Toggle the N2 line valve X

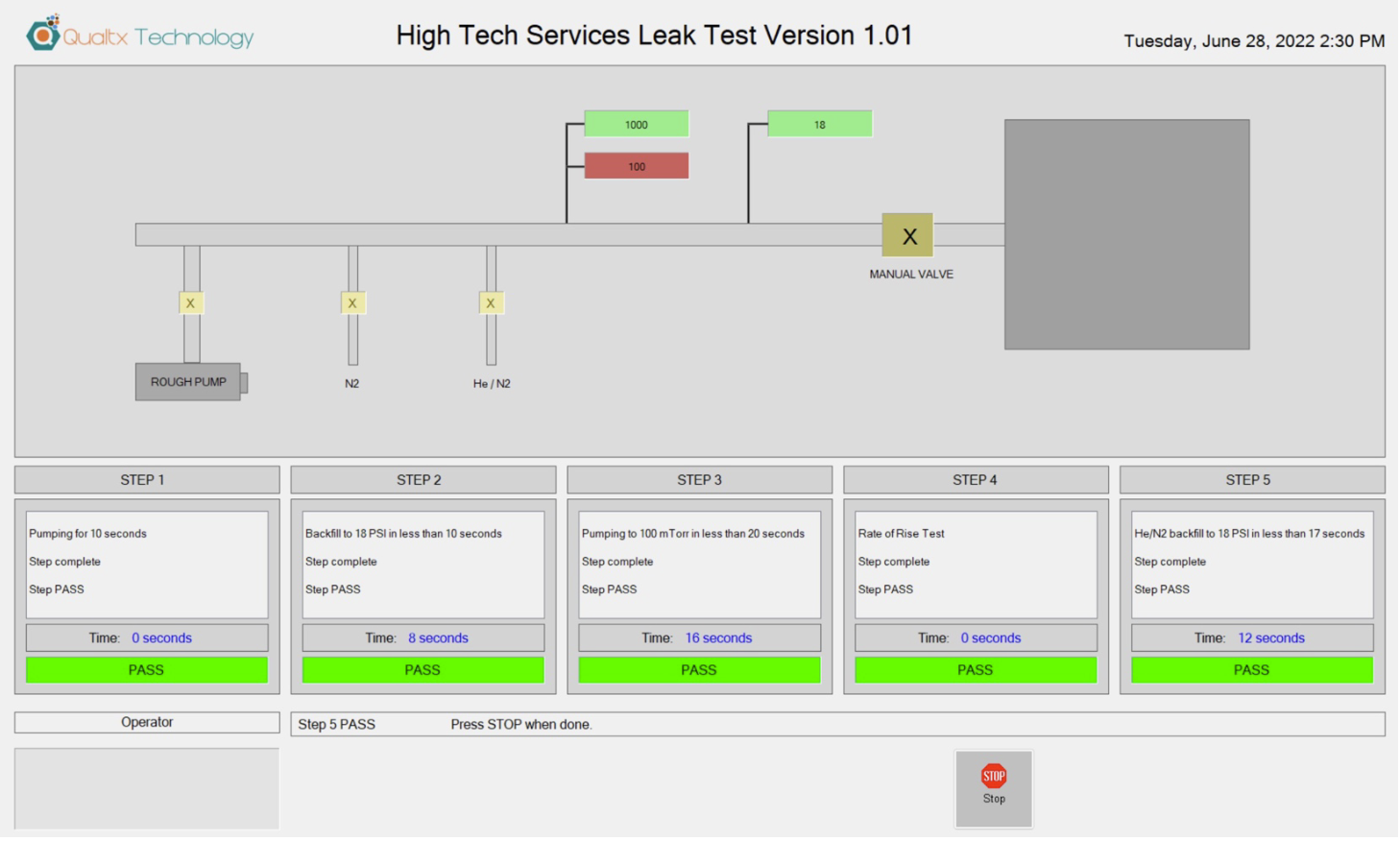click(352, 303)
